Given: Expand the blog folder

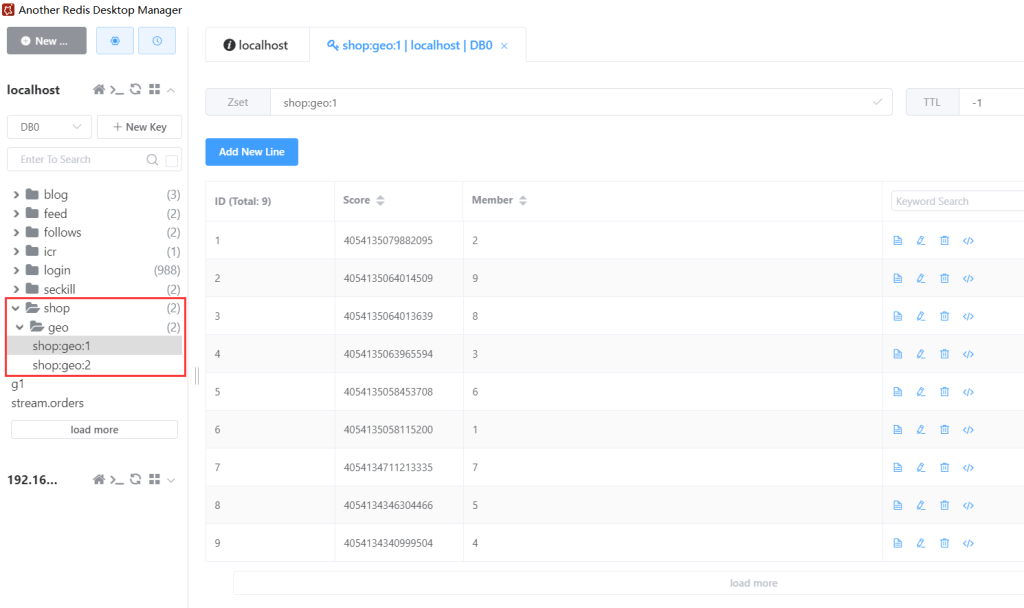Looking at the screenshot, I should tap(17, 195).
